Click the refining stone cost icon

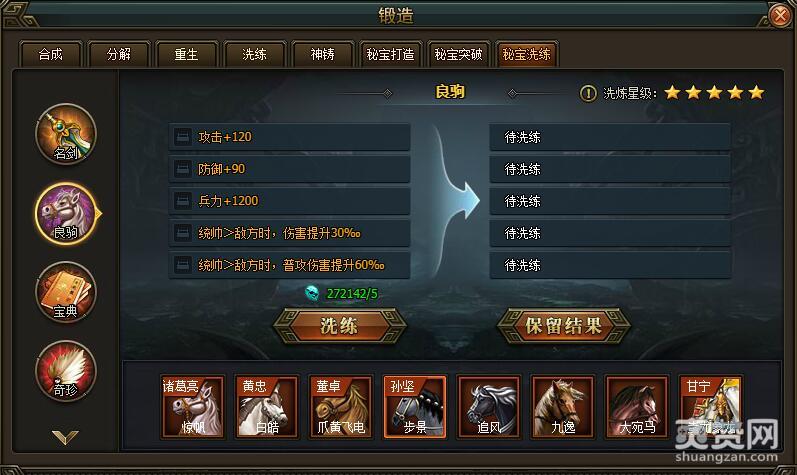click(312, 293)
